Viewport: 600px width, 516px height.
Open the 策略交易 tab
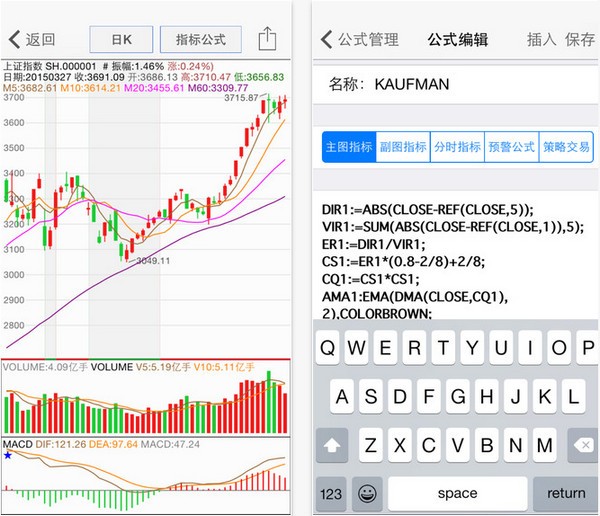(565, 146)
